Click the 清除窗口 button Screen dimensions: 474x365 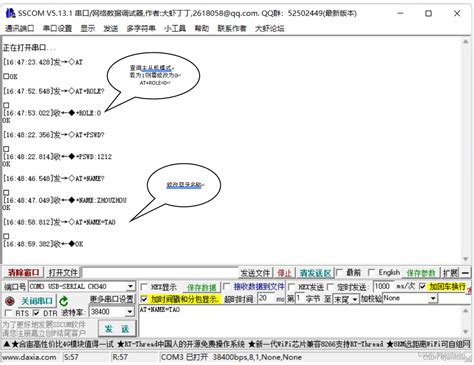pos(23,273)
